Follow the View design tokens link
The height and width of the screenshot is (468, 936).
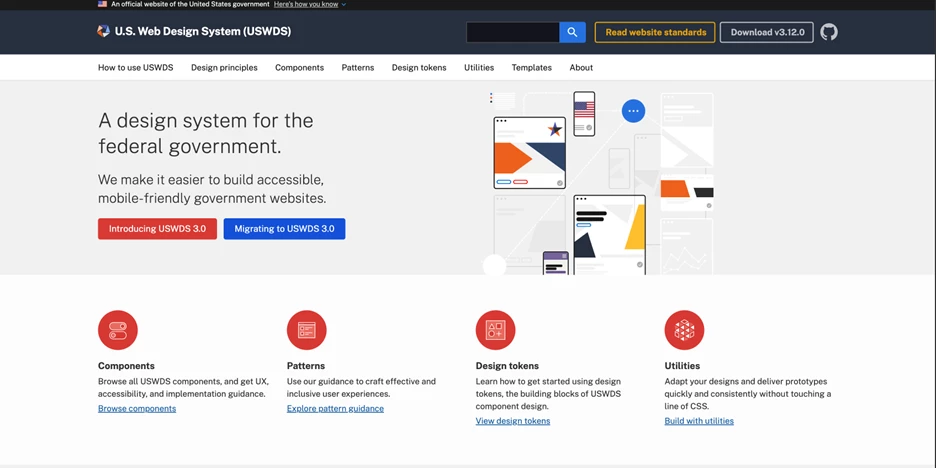[x=513, y=421]
